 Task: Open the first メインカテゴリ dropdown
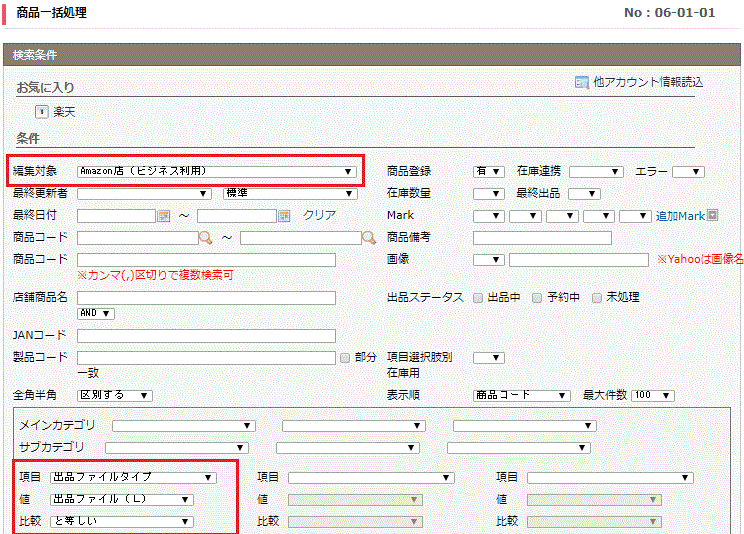click(x=184, y=426)
